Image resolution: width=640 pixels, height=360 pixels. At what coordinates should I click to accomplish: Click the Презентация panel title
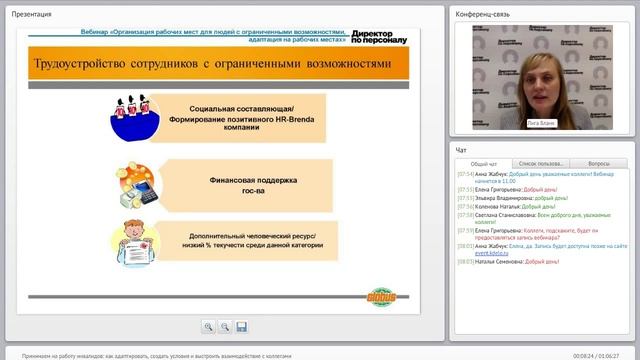[31, 14]
